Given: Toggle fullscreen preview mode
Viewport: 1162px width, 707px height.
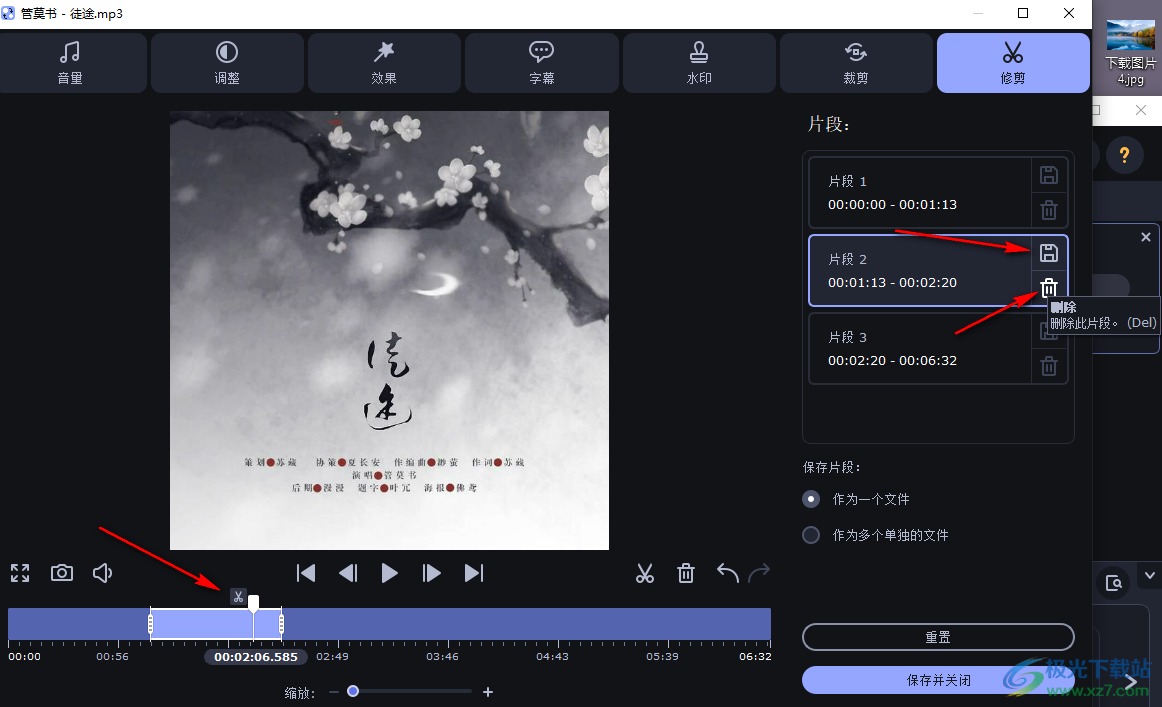Looking at the screenshot, I should (x=20, y=573).
